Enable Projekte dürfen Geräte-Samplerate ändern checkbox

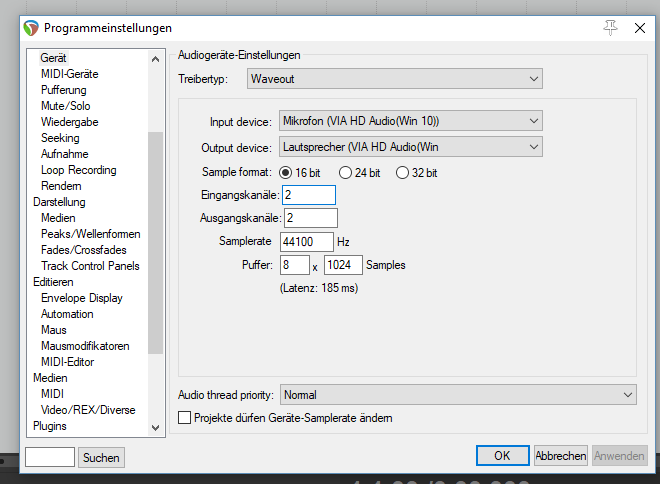(185, 418)
